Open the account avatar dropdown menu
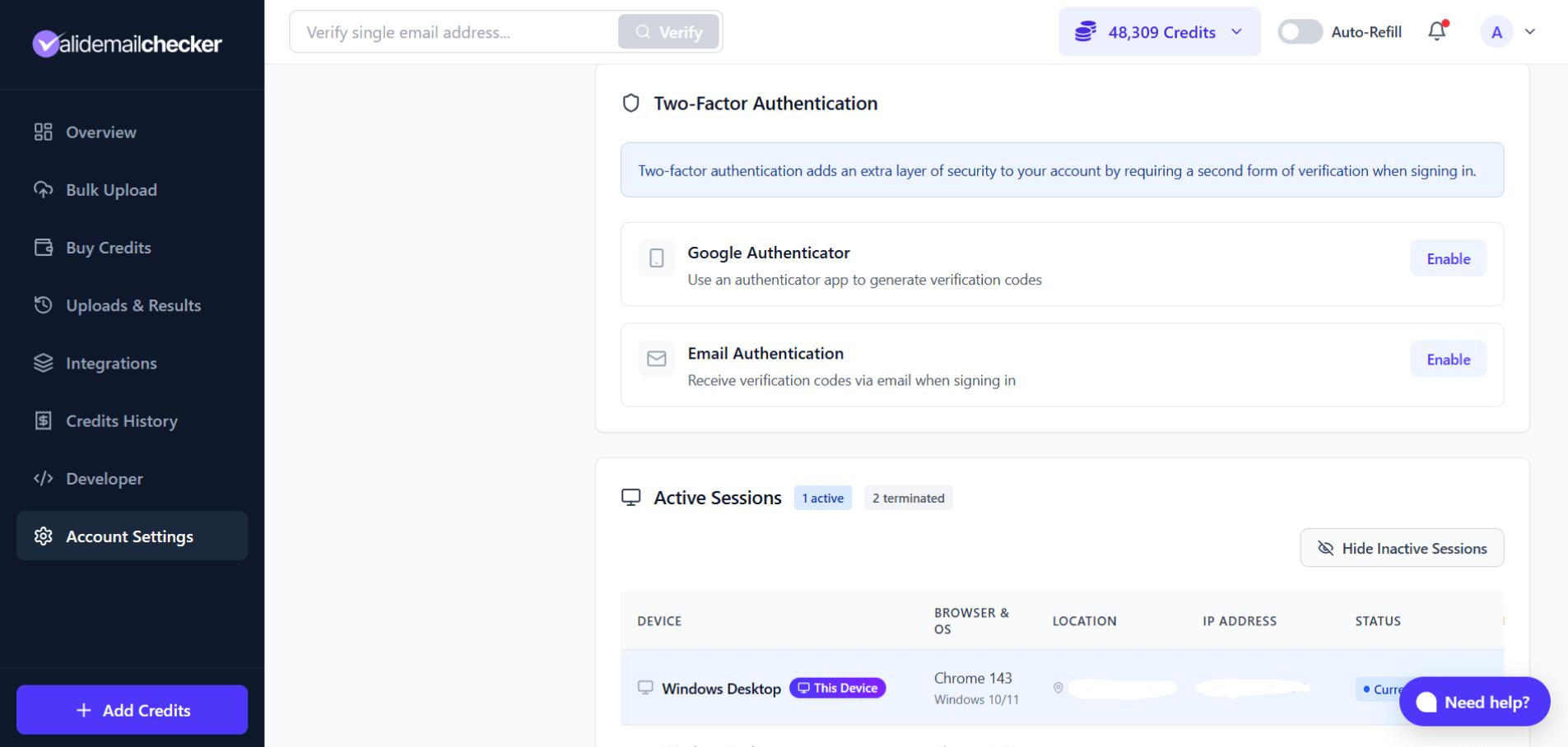This screenshot has height=747, width=1568. (1509, 31)
